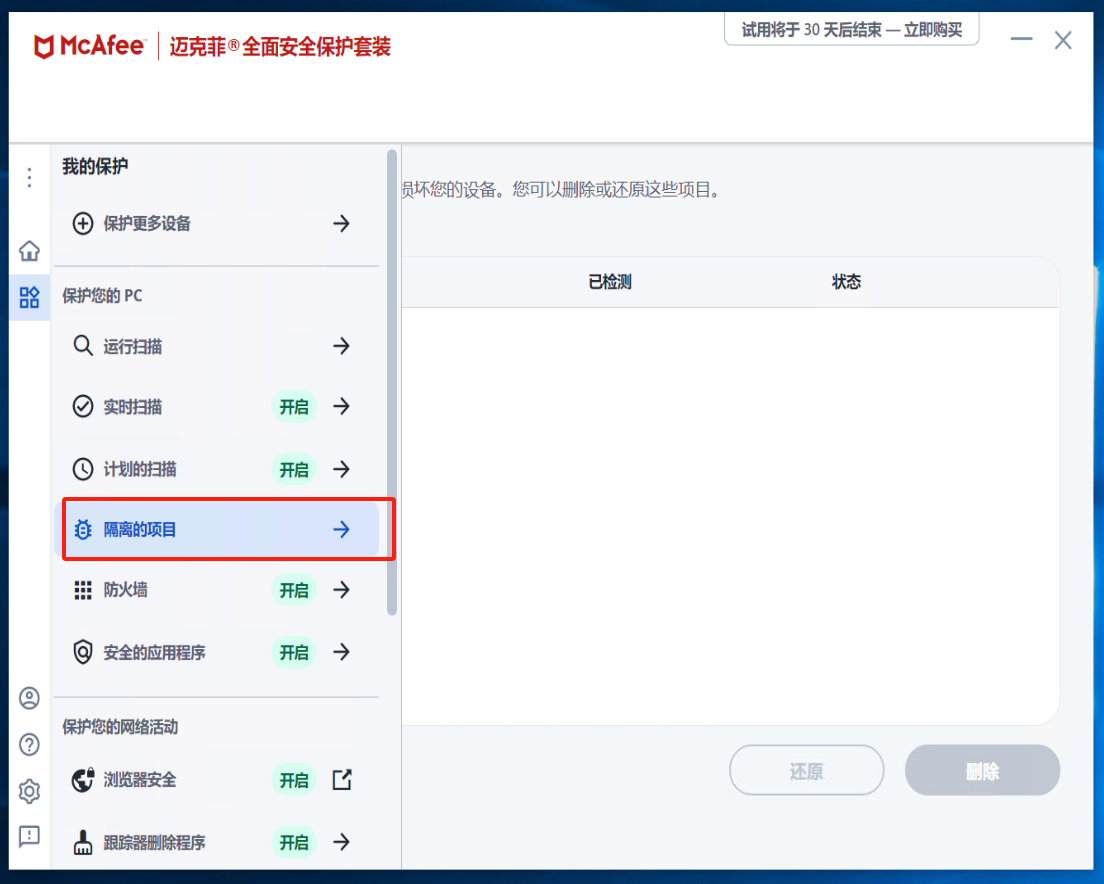Screen dimensions: 1104x884
Task: Open 安全的应用程序 menu entry
Action: pos(216,652)
